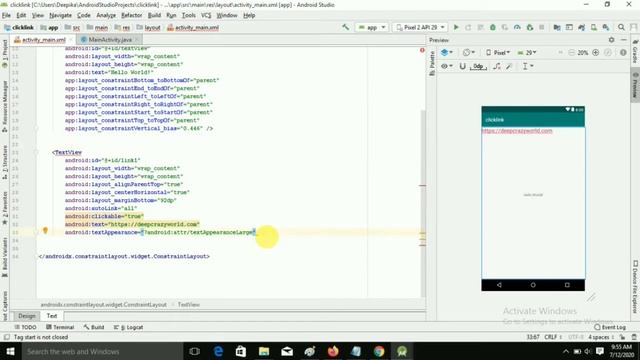Open the Navigate menu
Image resolution: width=640 pixels, height=360 pixels.
(x=60, y=16)
